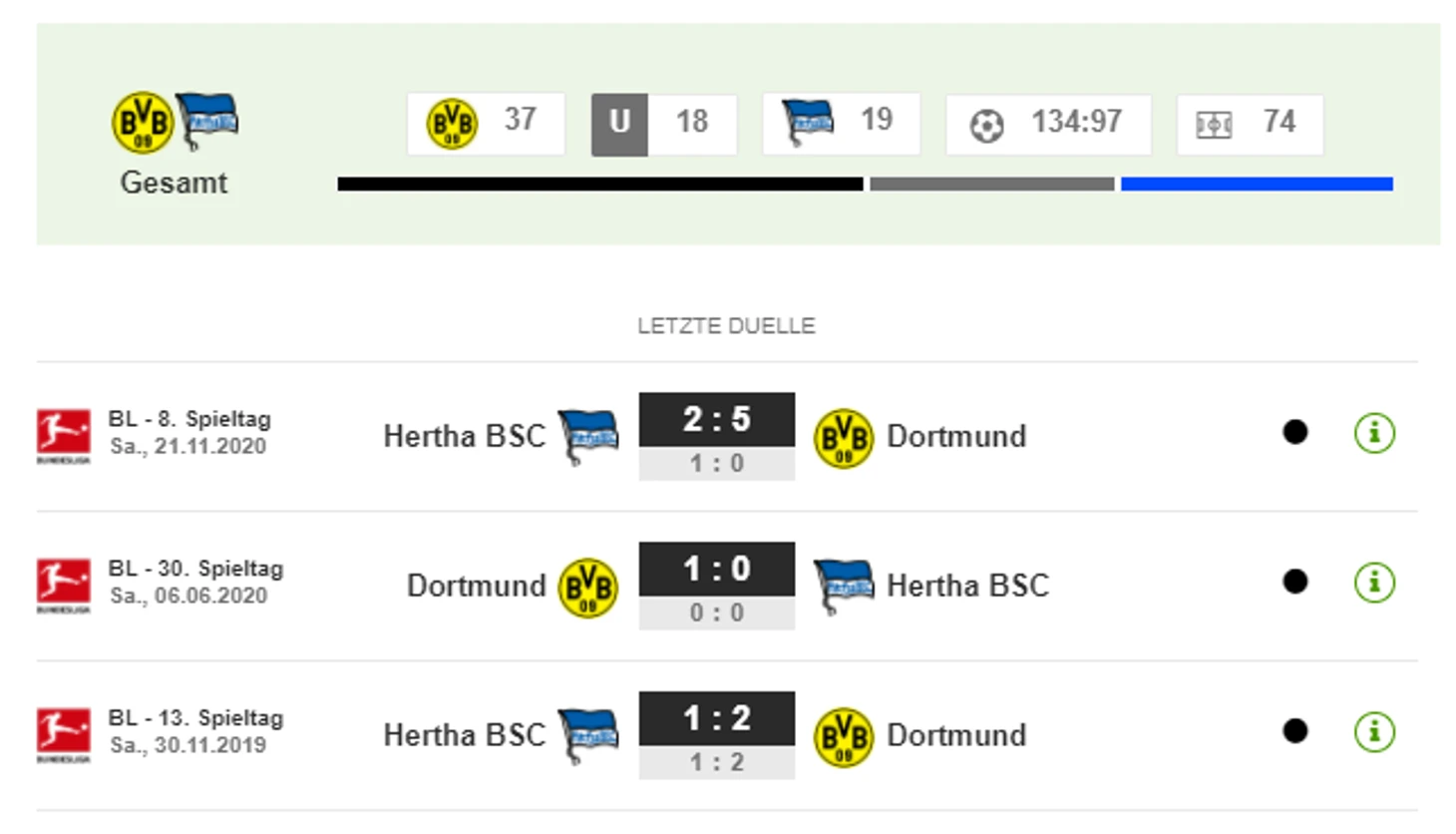
Task: Click the blue Hertha segment of bar
Action: pyautogui.click(x=1257, y=185)
